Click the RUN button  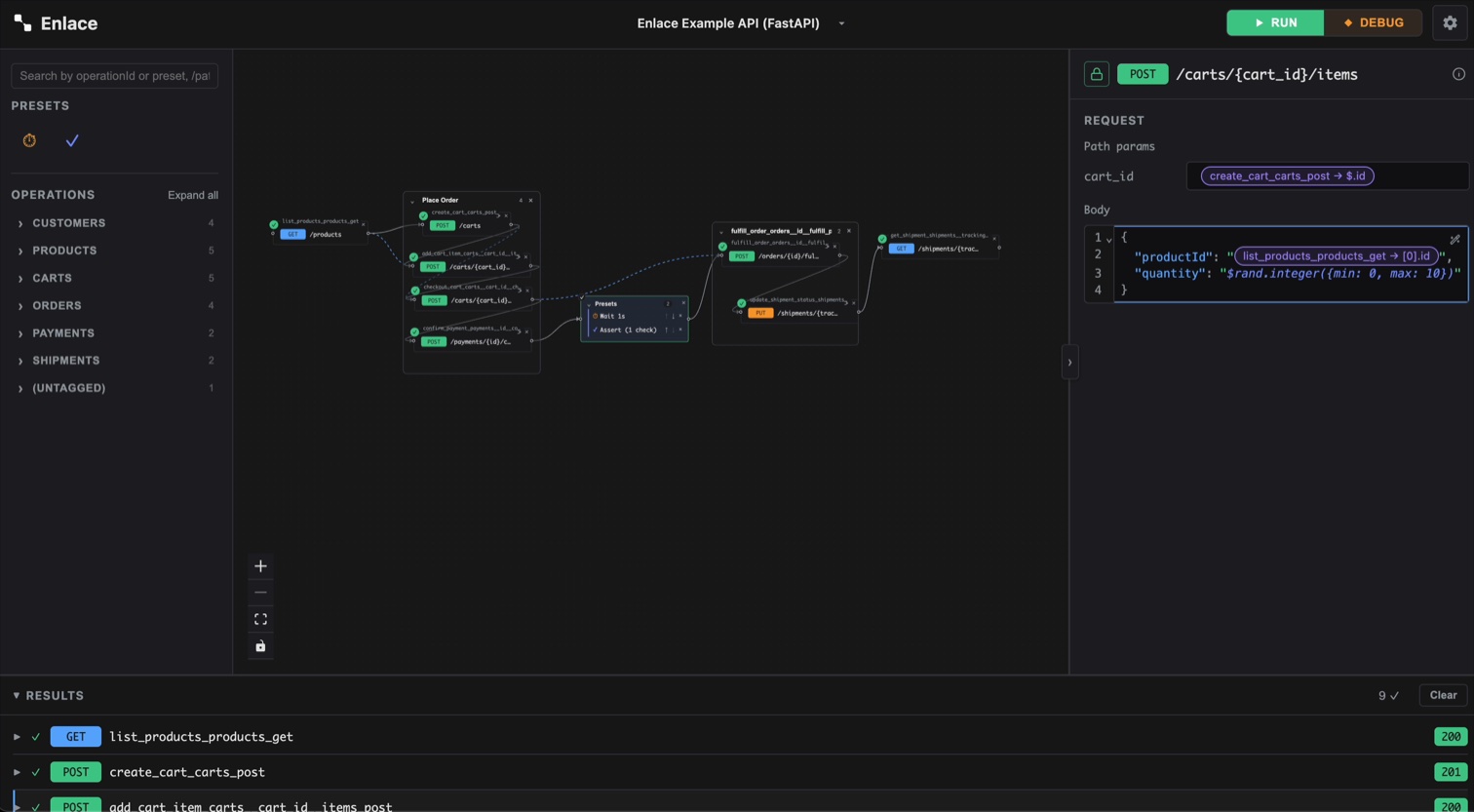(1275, 22)
